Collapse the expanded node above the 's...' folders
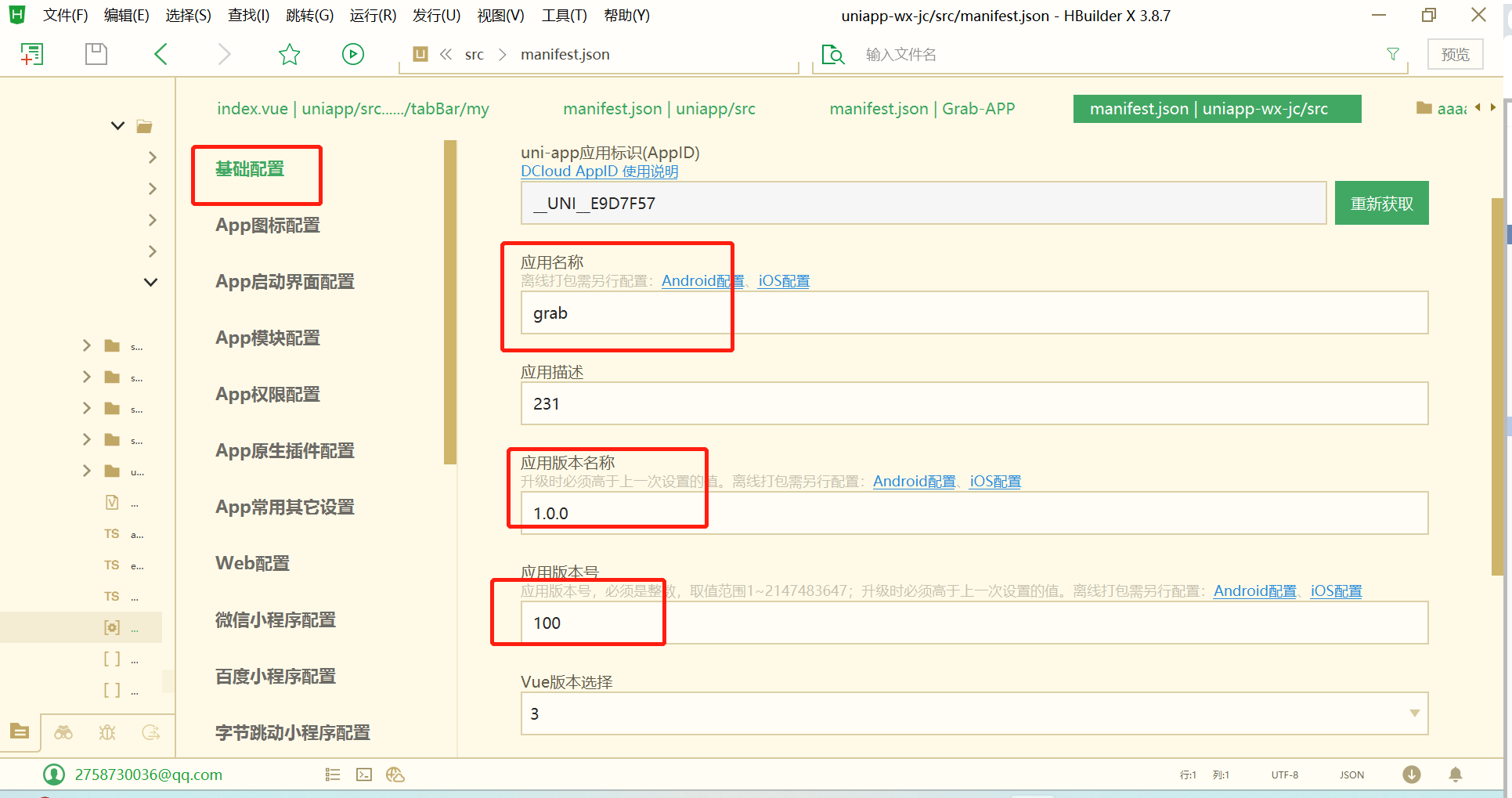 click(x=150, y=282)
